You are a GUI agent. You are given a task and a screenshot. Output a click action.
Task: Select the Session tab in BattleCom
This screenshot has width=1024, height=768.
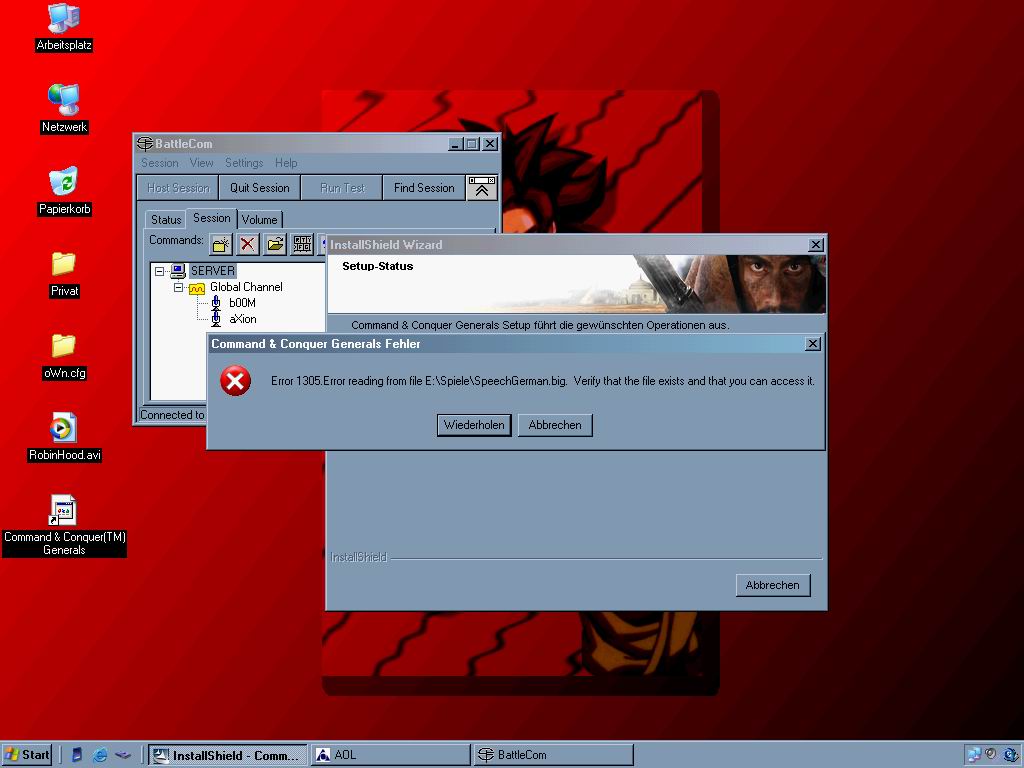[x=212, y=218]
